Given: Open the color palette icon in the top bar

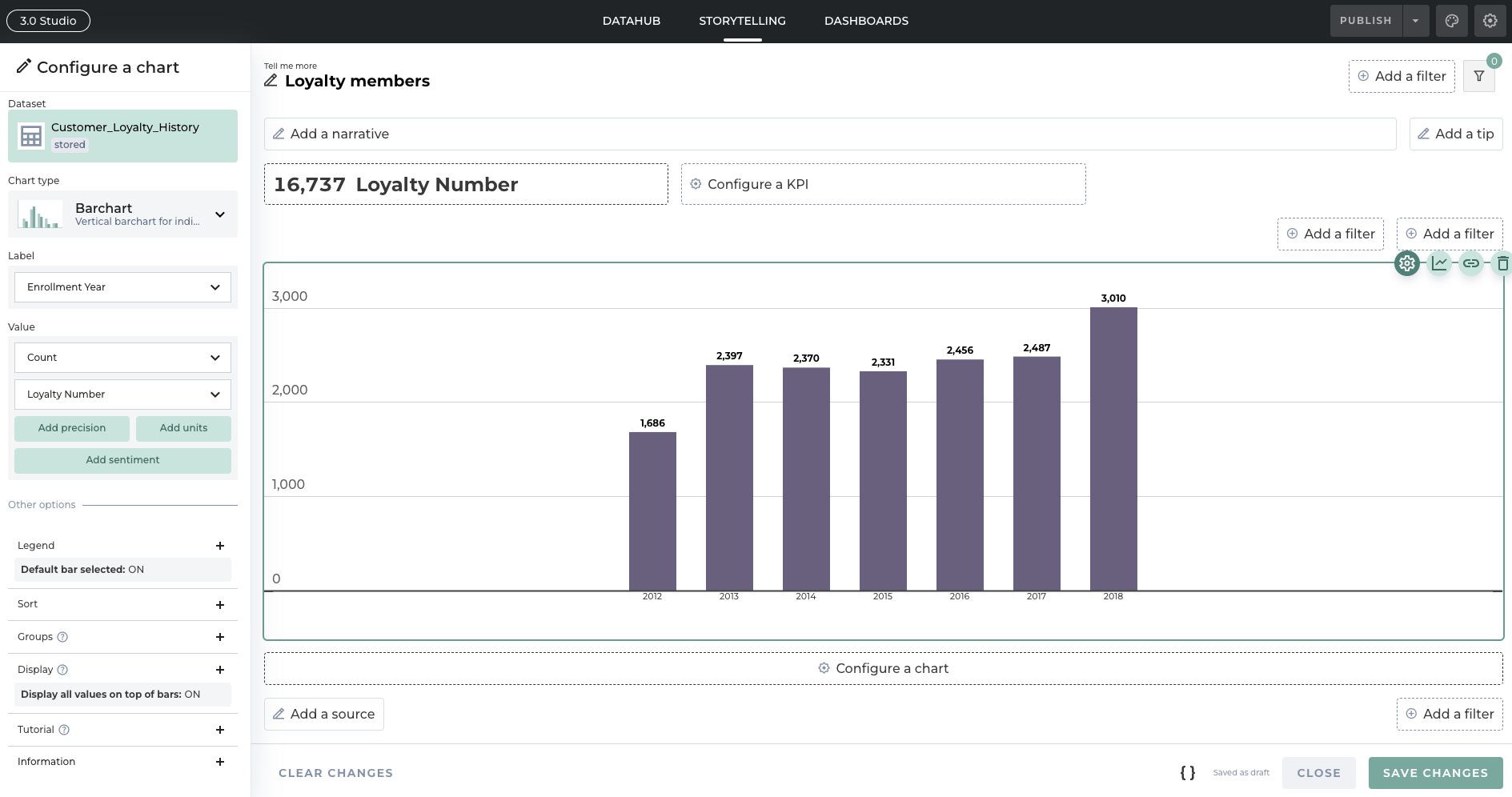Looking at the screenshot, I should tap(1451, 20).
